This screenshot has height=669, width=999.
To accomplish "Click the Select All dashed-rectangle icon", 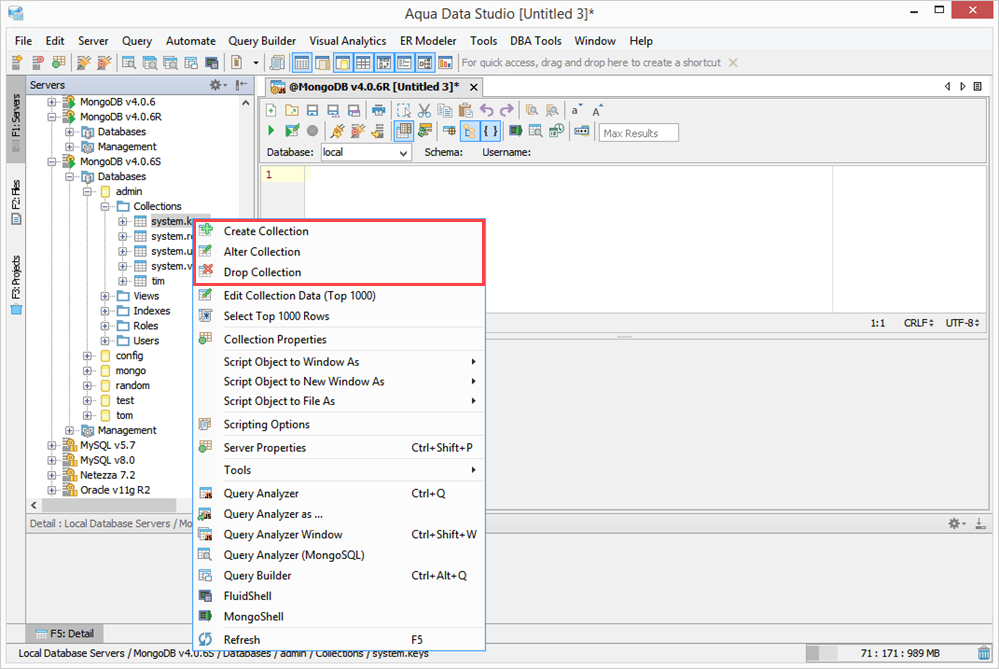I will coord(404,110).
